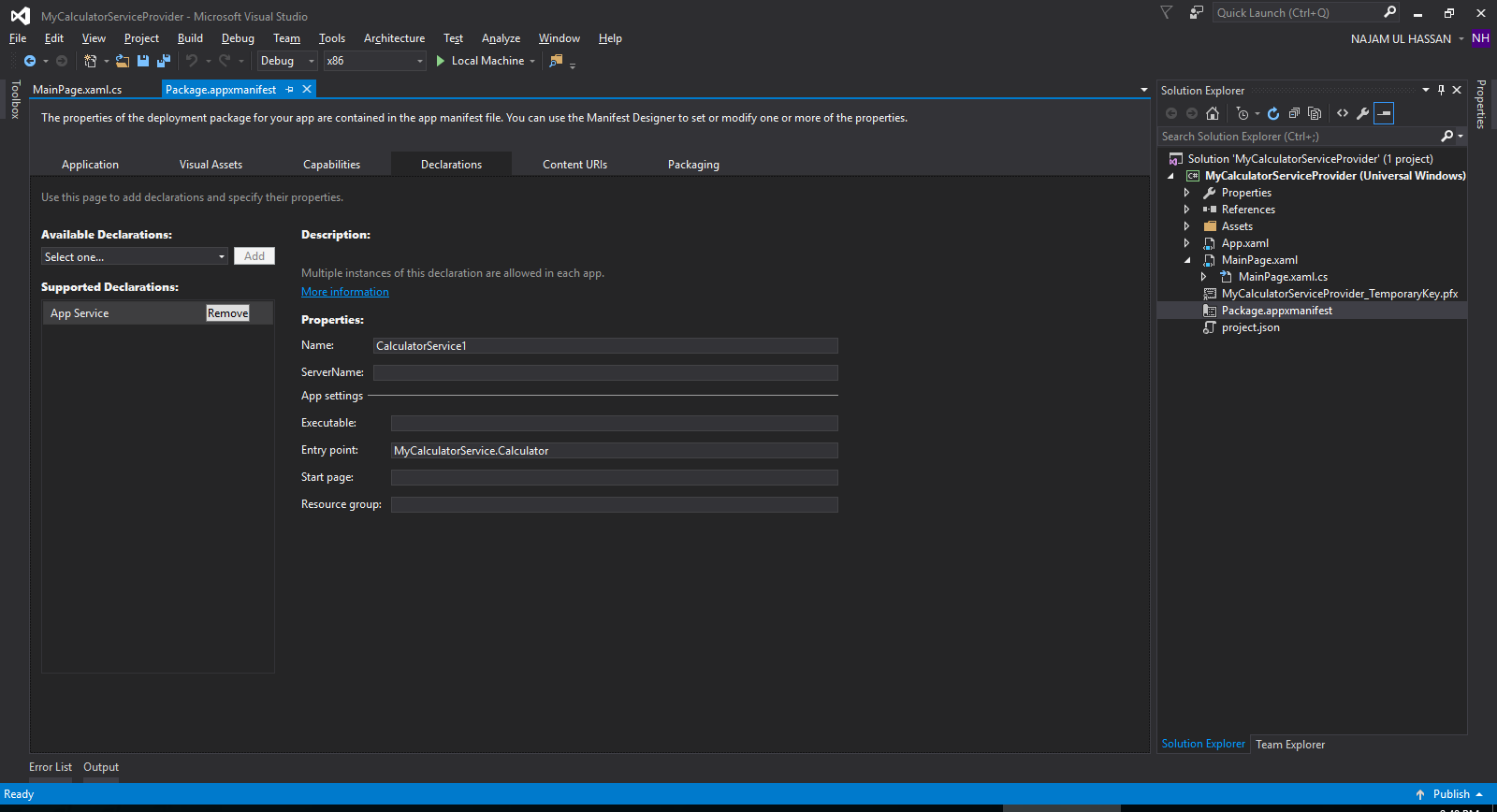
Task: Switch to the Packaging tab
Action: [693, 165]
